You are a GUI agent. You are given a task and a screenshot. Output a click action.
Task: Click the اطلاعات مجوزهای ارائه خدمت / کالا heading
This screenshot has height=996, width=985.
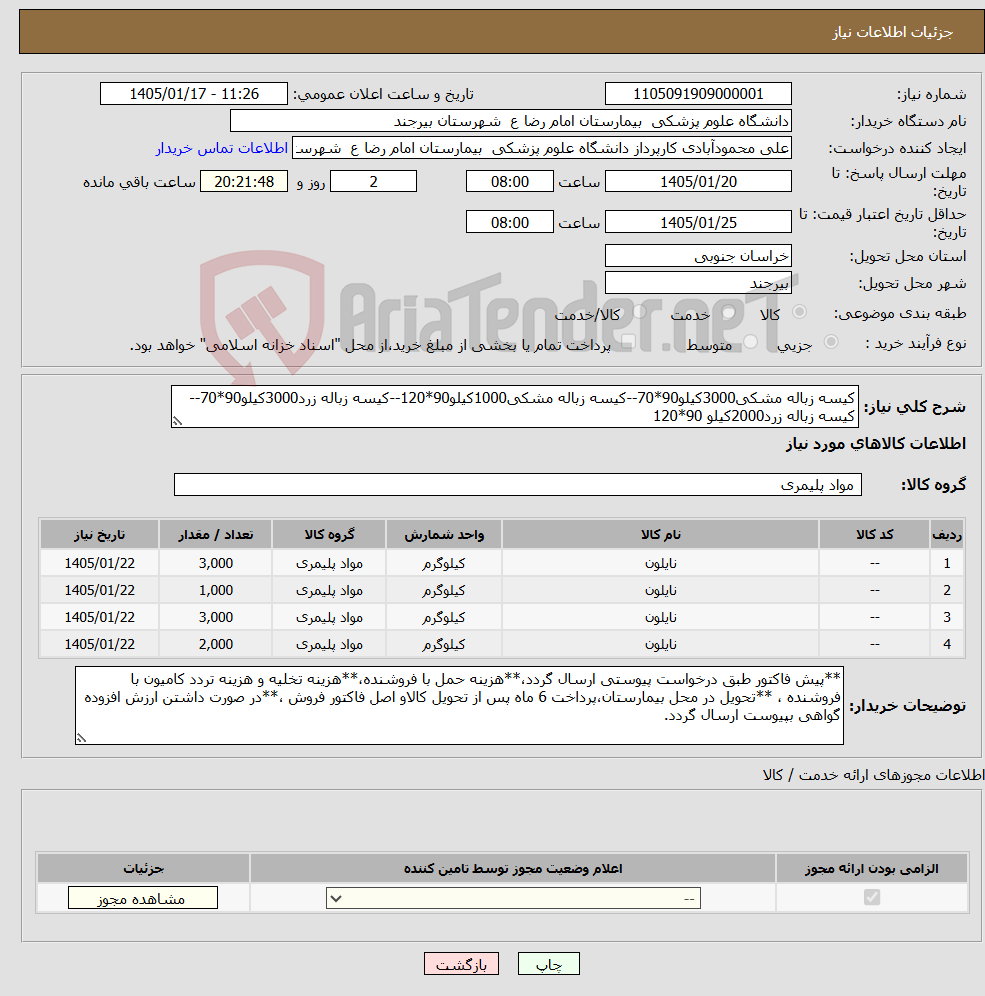pyautogui.click(x=873, y=775)
